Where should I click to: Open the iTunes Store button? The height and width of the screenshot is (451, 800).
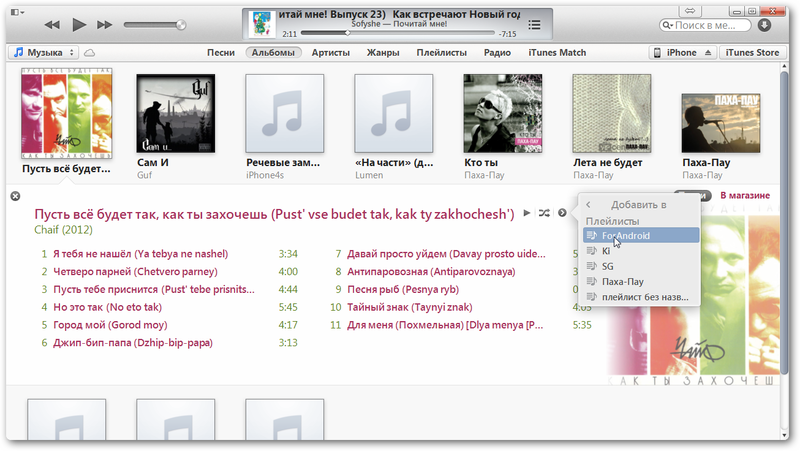click(752, 53)
